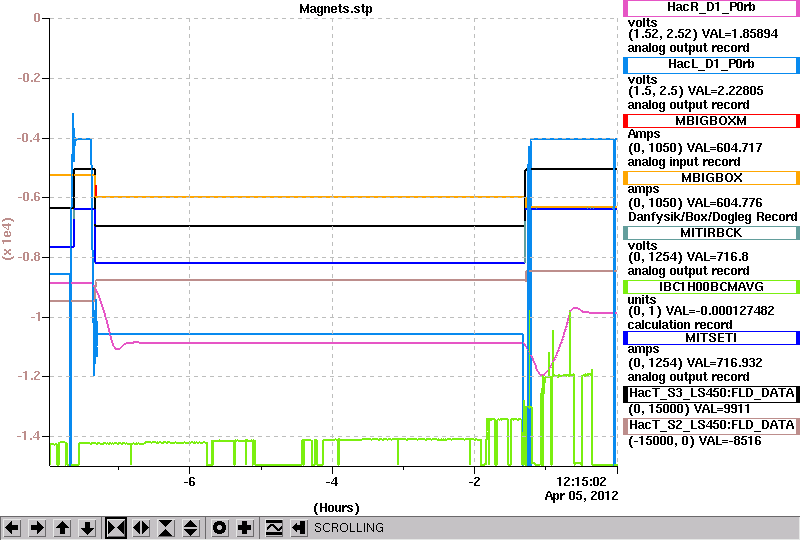Click the 'calculation record' description
Screen dimensions: 800x540
680,325
